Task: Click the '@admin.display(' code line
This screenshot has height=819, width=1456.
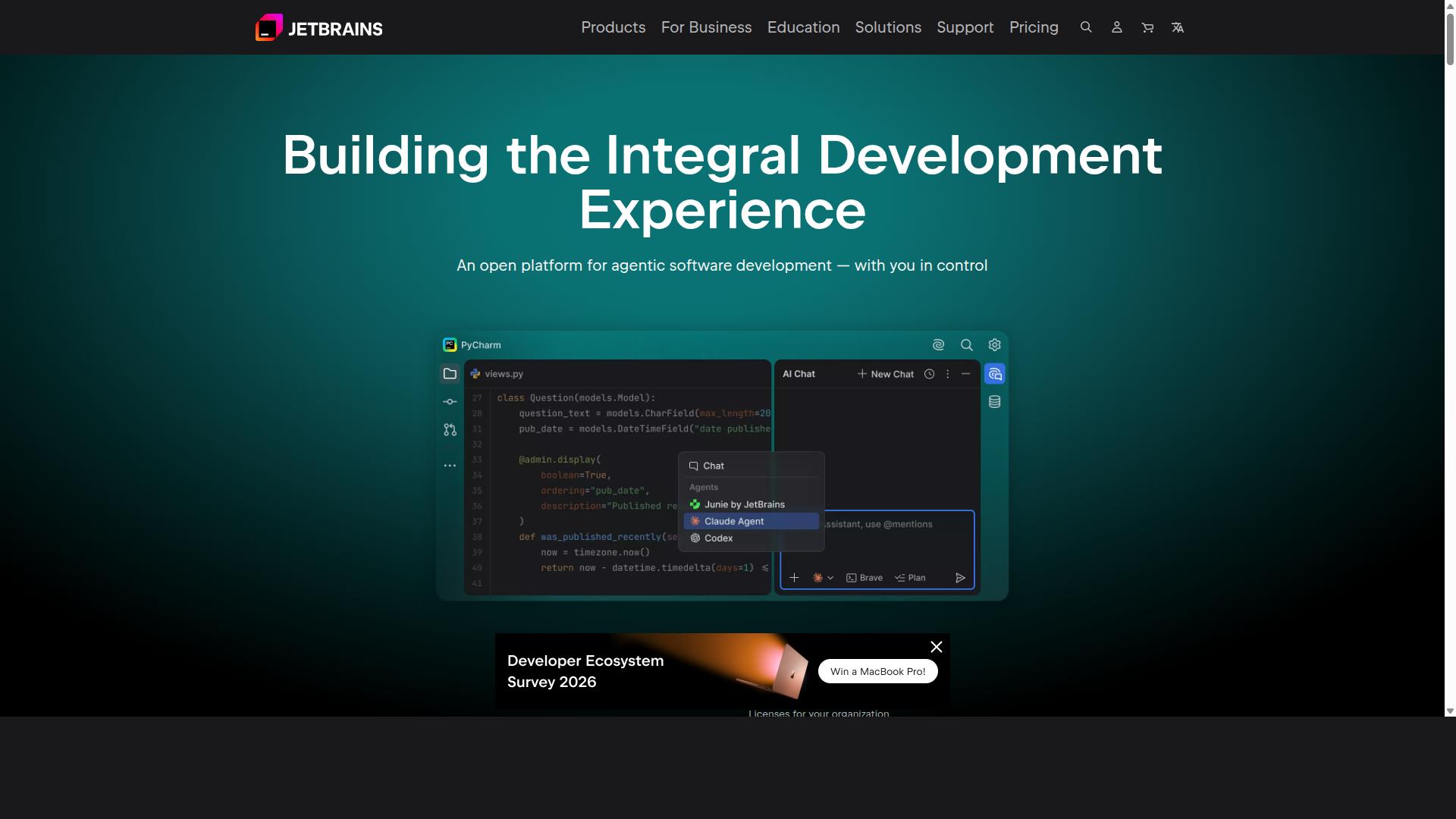Action: click(560, 460)
